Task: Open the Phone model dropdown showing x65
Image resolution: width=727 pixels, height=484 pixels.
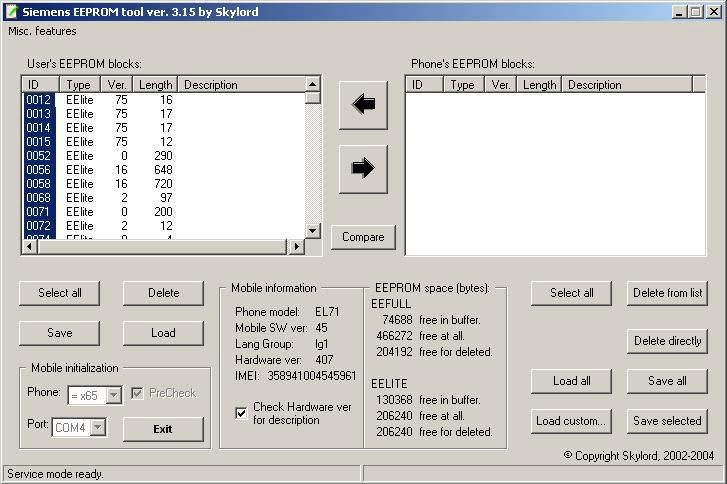Action: click(114, 395)
